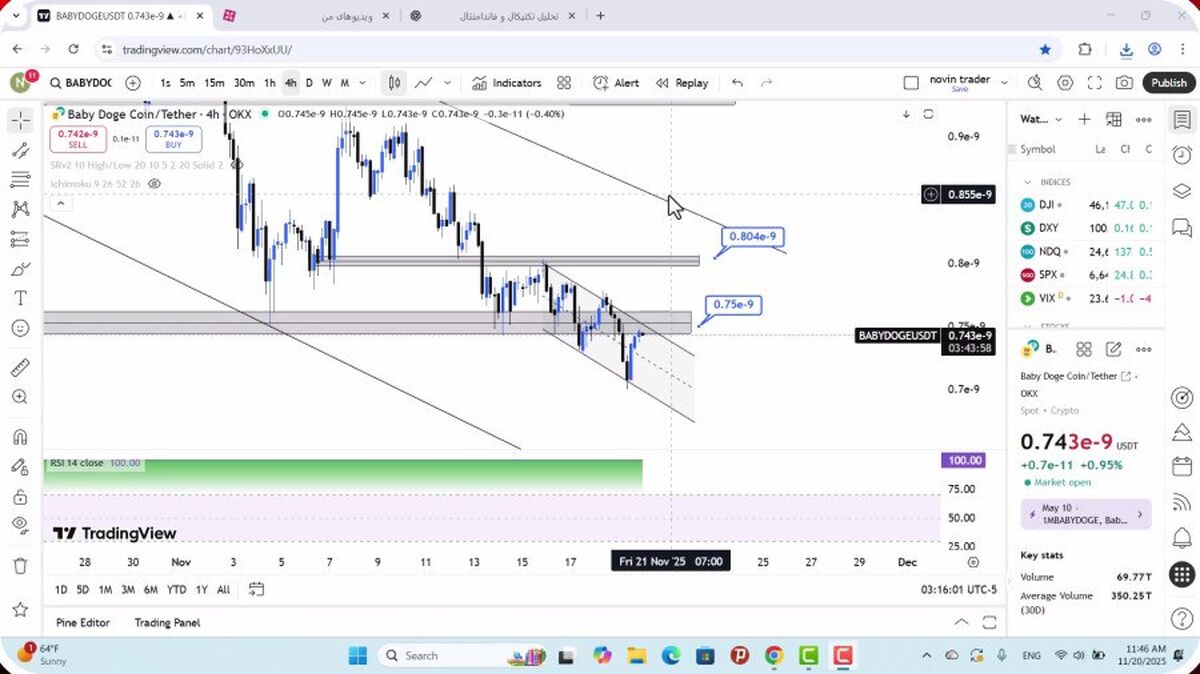This screenshot has height=674, width=1200.
Task: Open the chats panel
Action: pyautogui.click(x=1182, y=227)
